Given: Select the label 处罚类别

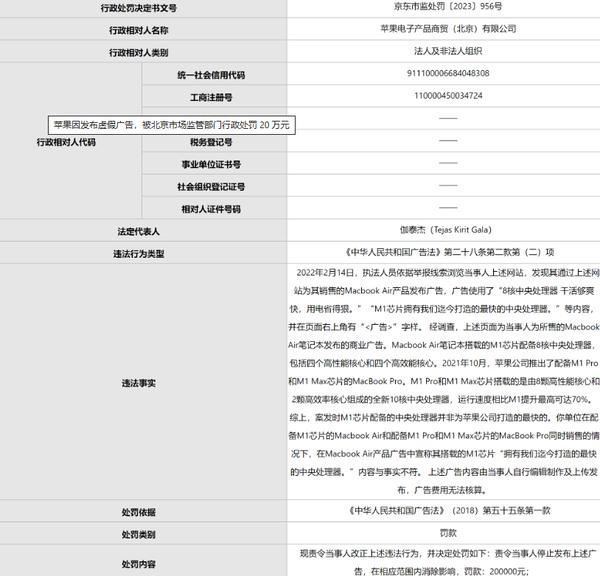Looking at the screenshot, I should tap(139, 534).
